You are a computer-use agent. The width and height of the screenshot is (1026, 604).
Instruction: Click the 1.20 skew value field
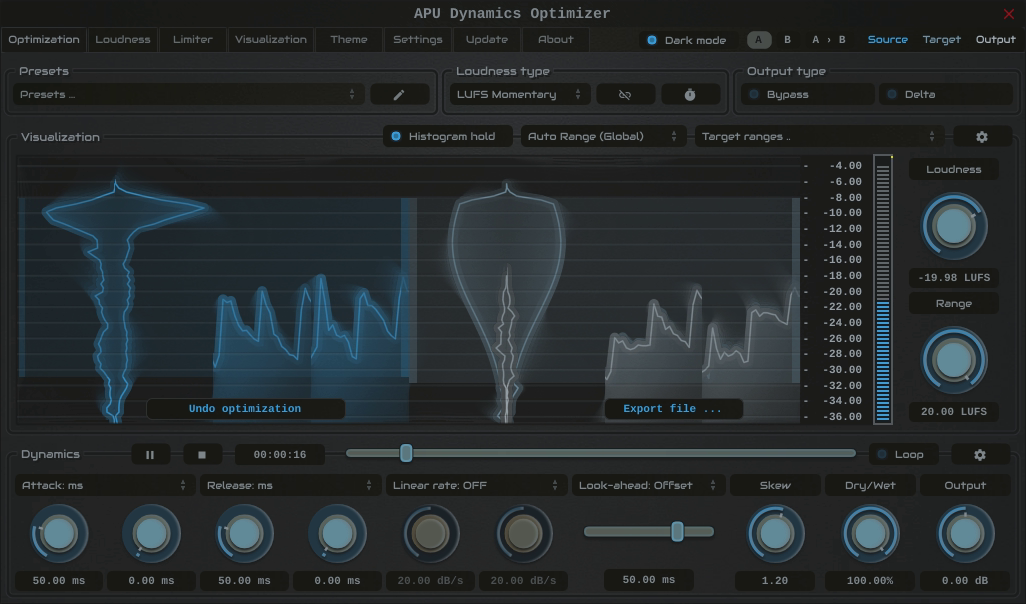click(775, 581)
